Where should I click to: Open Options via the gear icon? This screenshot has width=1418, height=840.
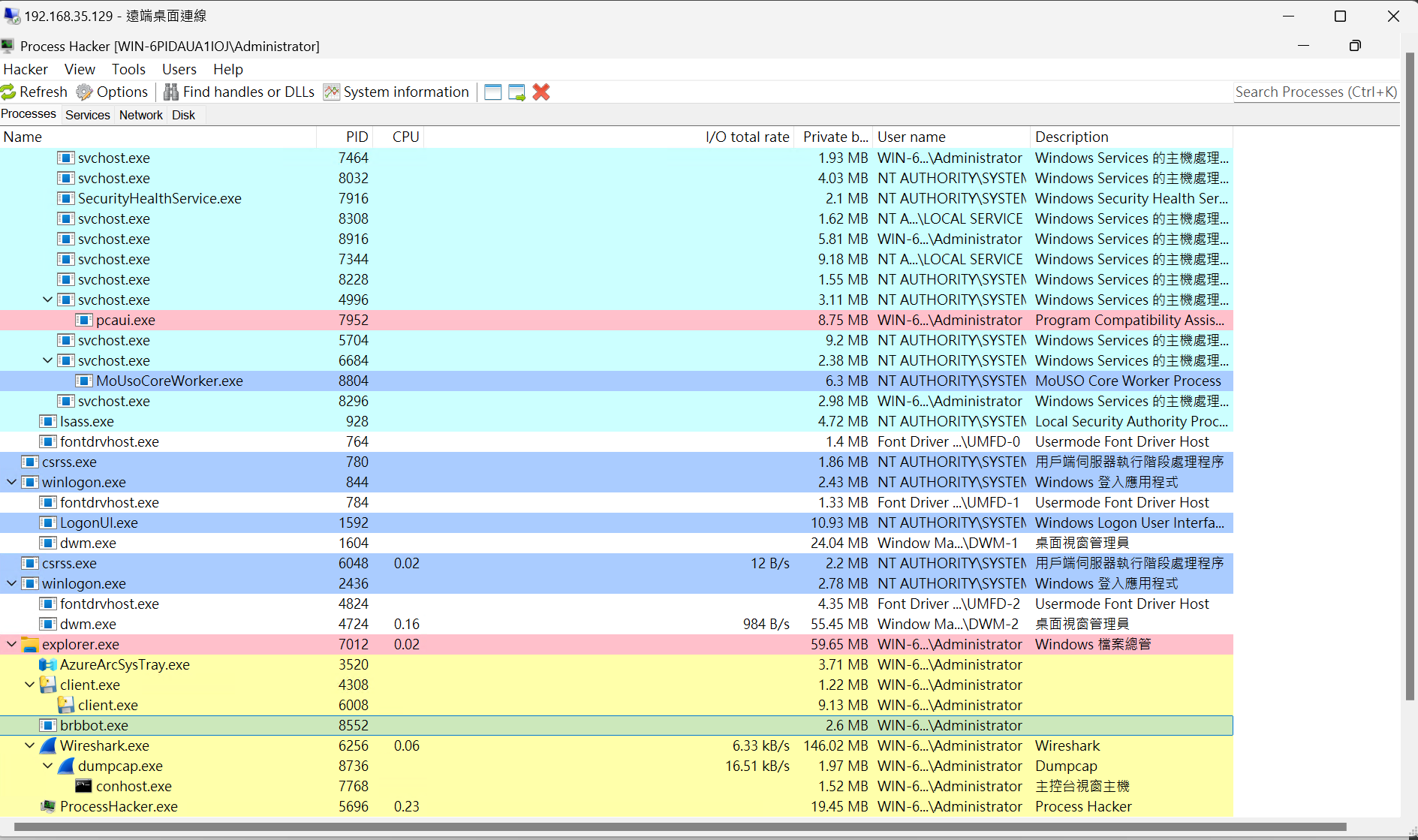pos(84,92)
